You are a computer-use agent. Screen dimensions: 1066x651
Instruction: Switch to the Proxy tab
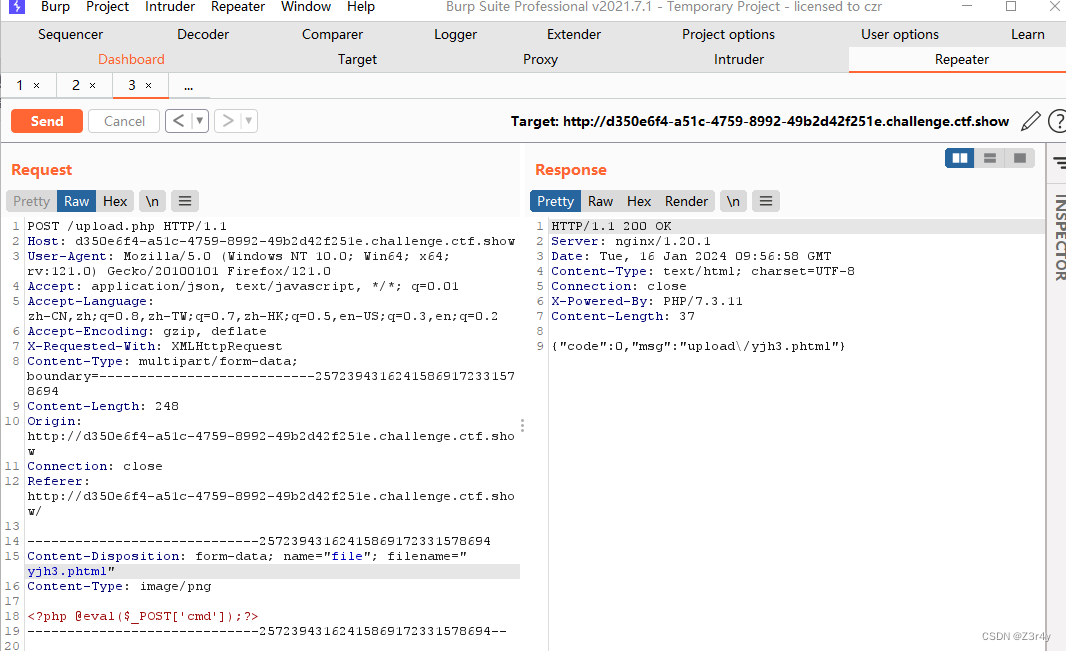coord(540,60)
